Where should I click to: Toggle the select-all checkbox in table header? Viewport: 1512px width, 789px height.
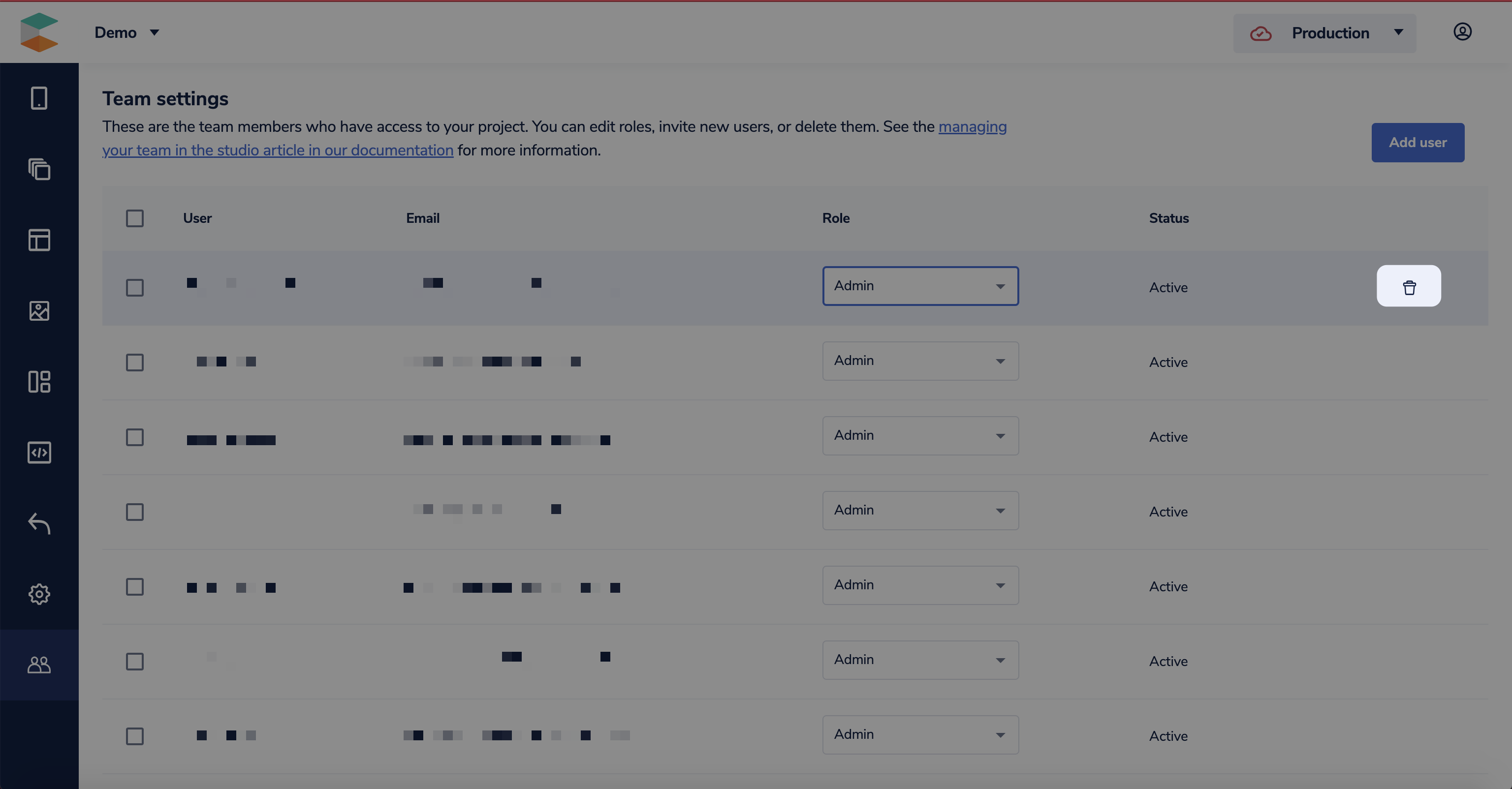click(134, 218)
